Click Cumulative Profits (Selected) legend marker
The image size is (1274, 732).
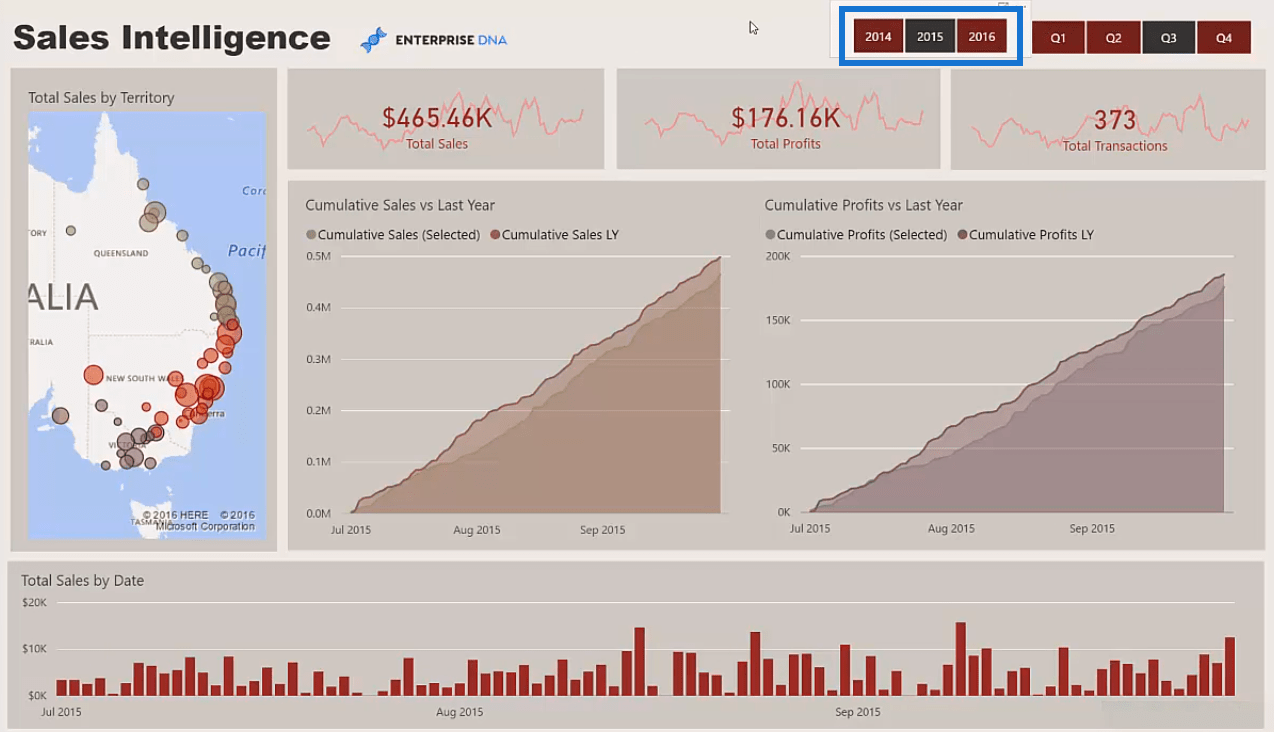click(771, 235)
